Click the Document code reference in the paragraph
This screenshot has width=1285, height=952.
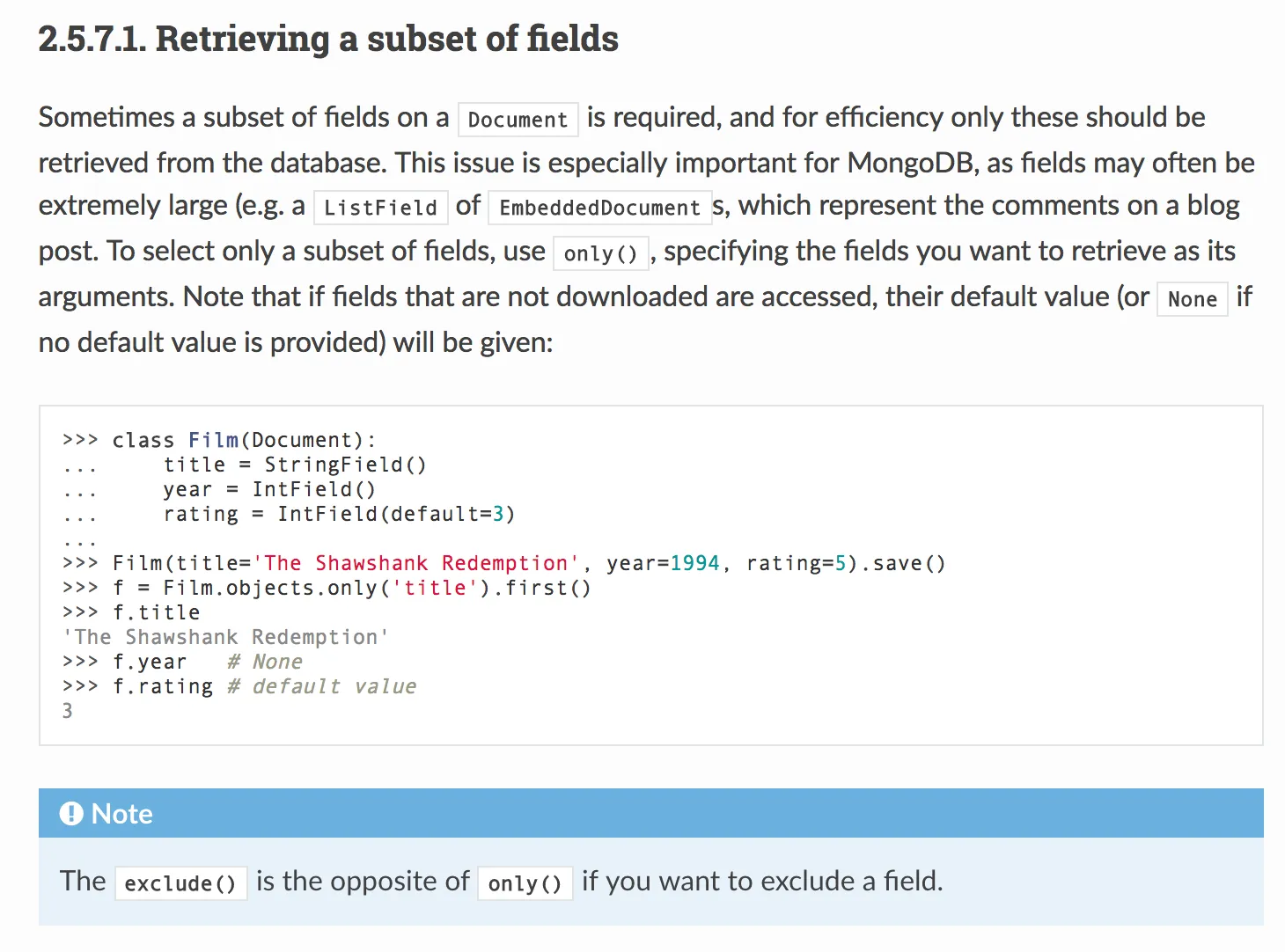pos(518,120)
